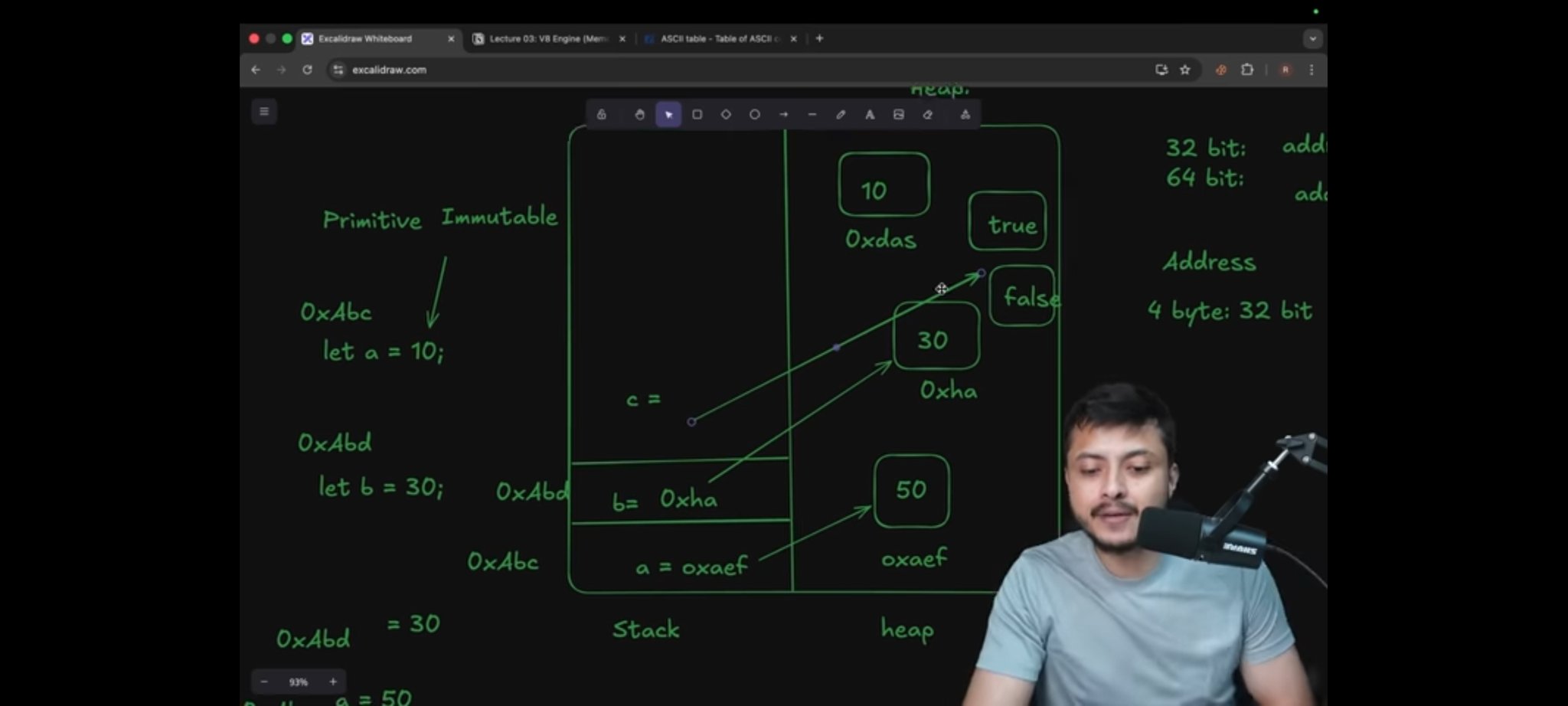Install the Excalidraw app from address bar

pyautogui.click(x=1161, y=70)
